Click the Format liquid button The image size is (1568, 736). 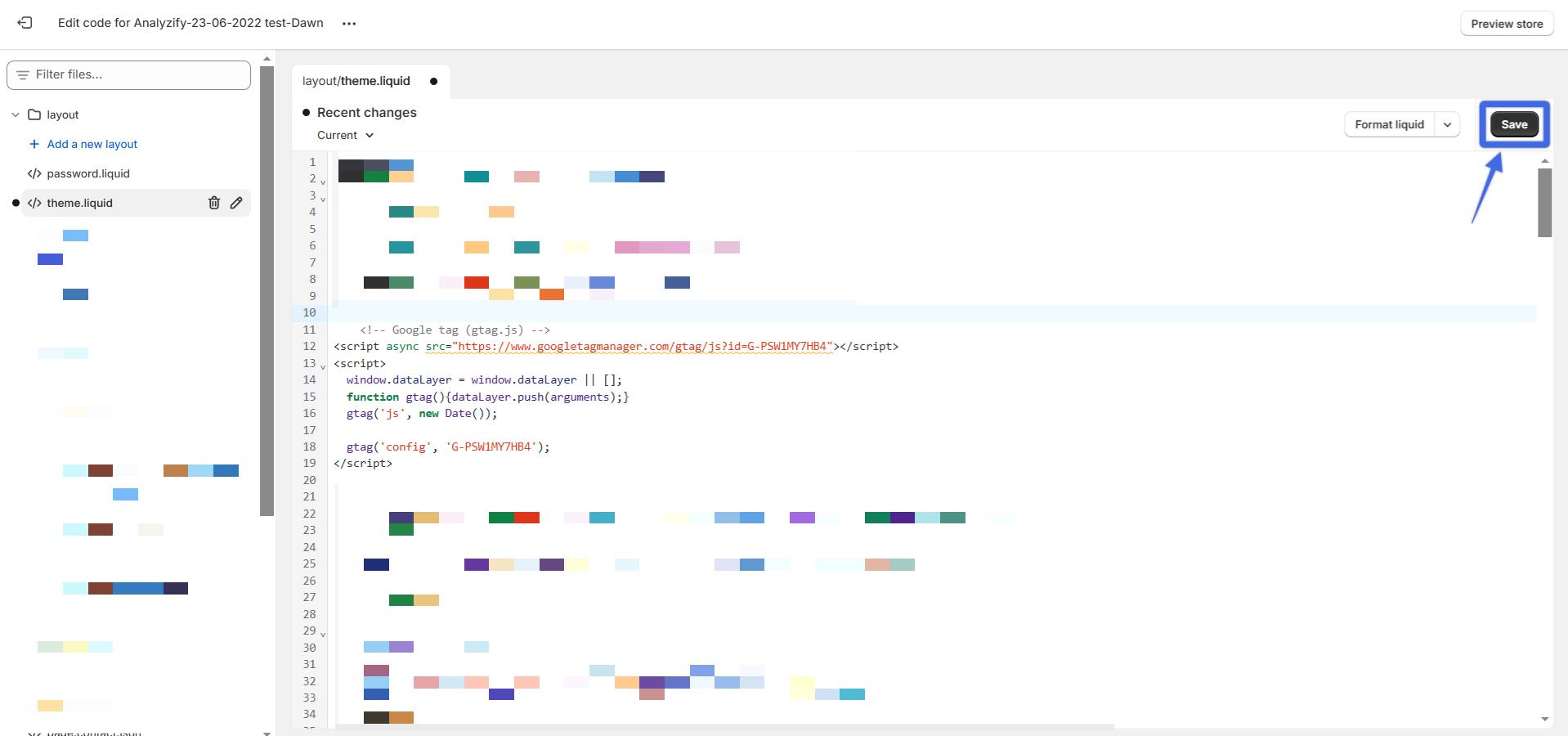[1389, 124]
